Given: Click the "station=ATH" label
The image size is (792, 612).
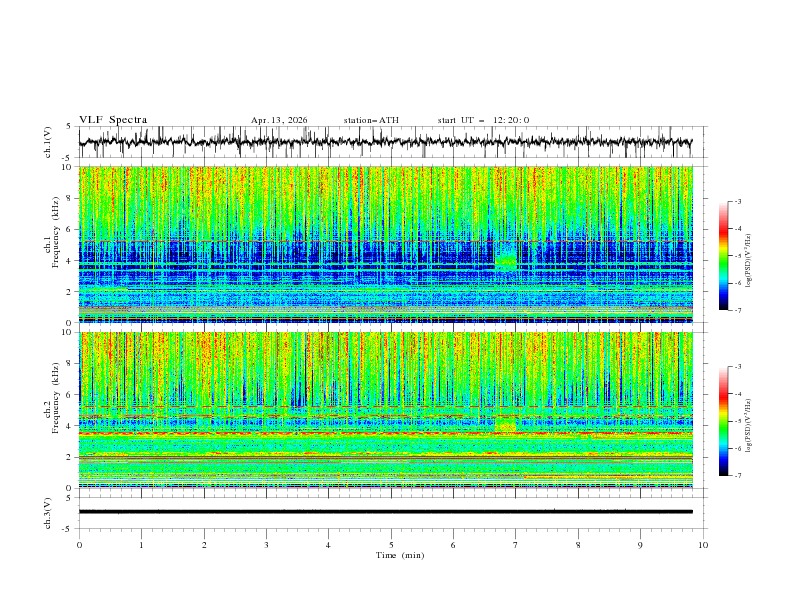Looking at the screenshot, I should (371, 120).
